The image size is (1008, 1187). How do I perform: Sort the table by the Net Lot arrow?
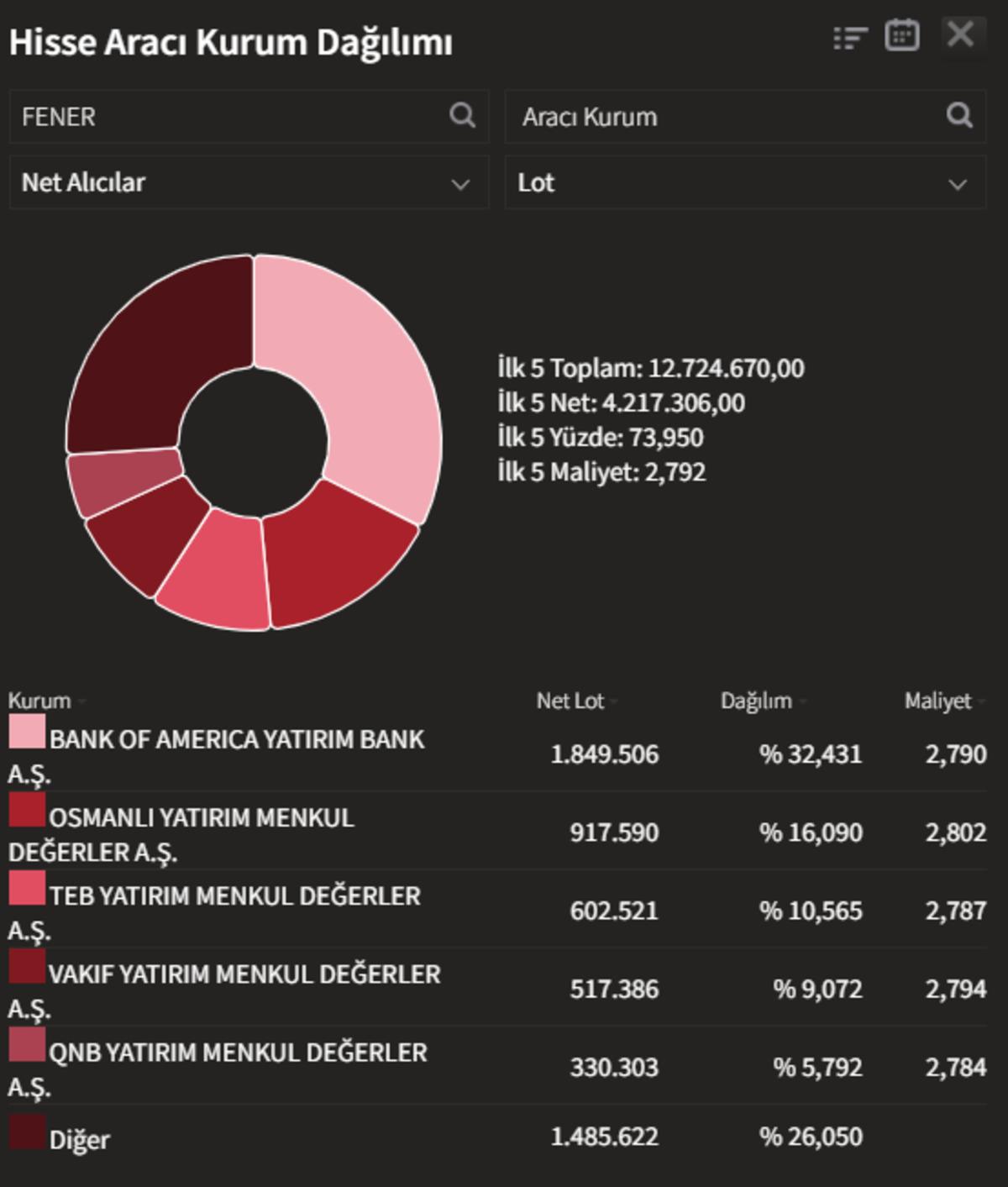point(616,701)
